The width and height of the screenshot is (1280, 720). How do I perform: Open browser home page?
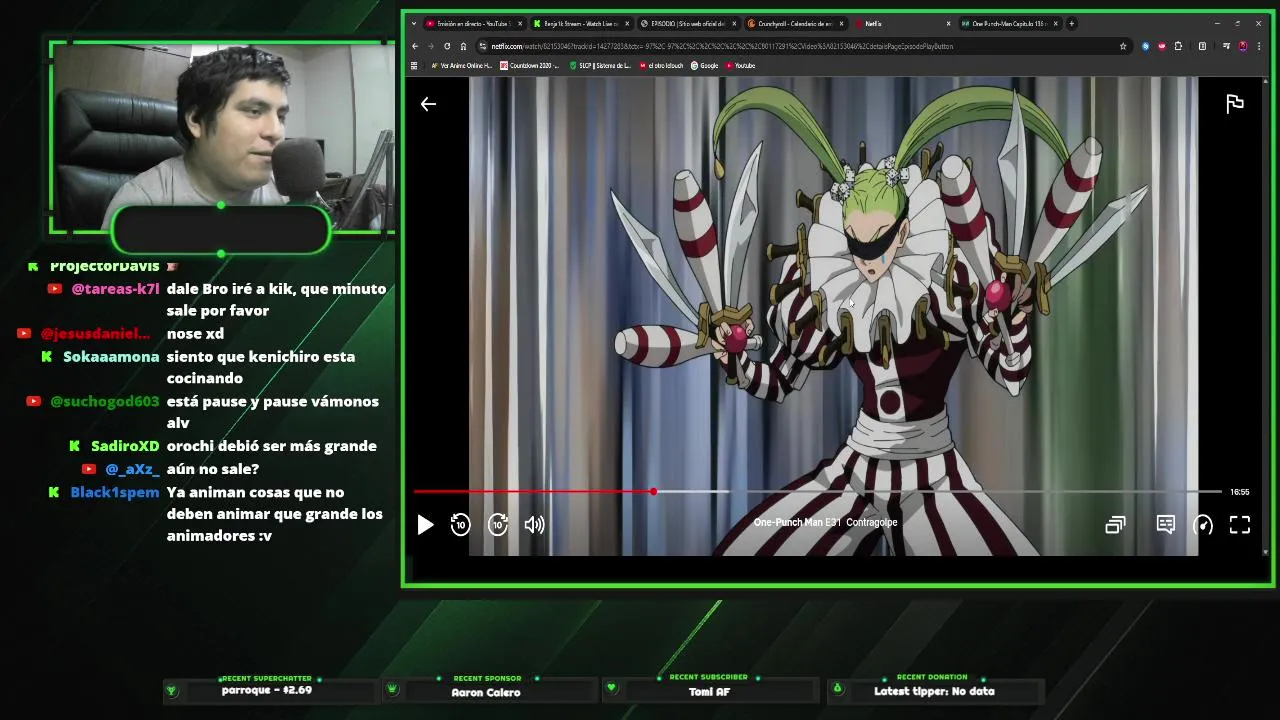point(463,46)
